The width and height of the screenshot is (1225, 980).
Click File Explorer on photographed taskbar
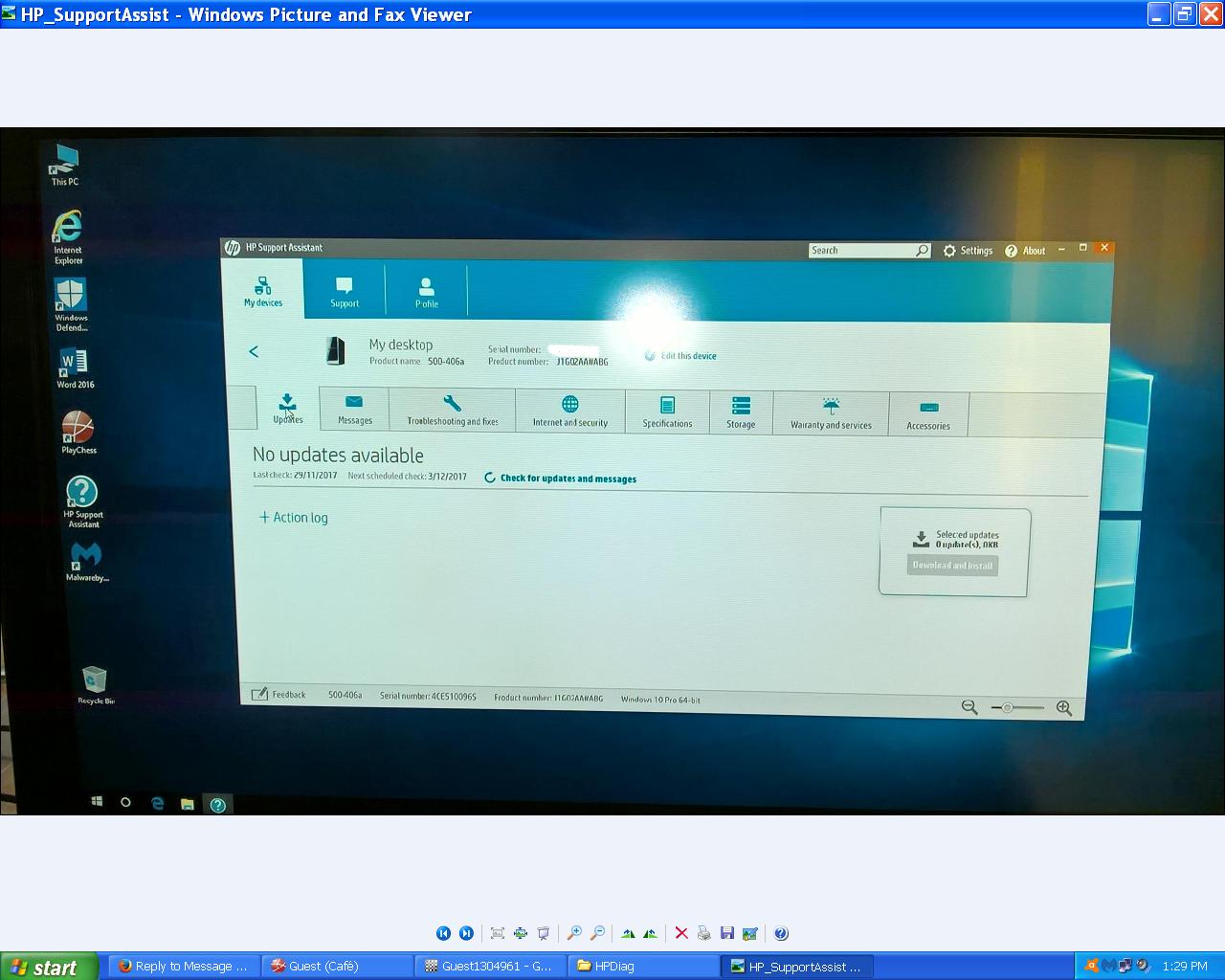coord(188,804)
